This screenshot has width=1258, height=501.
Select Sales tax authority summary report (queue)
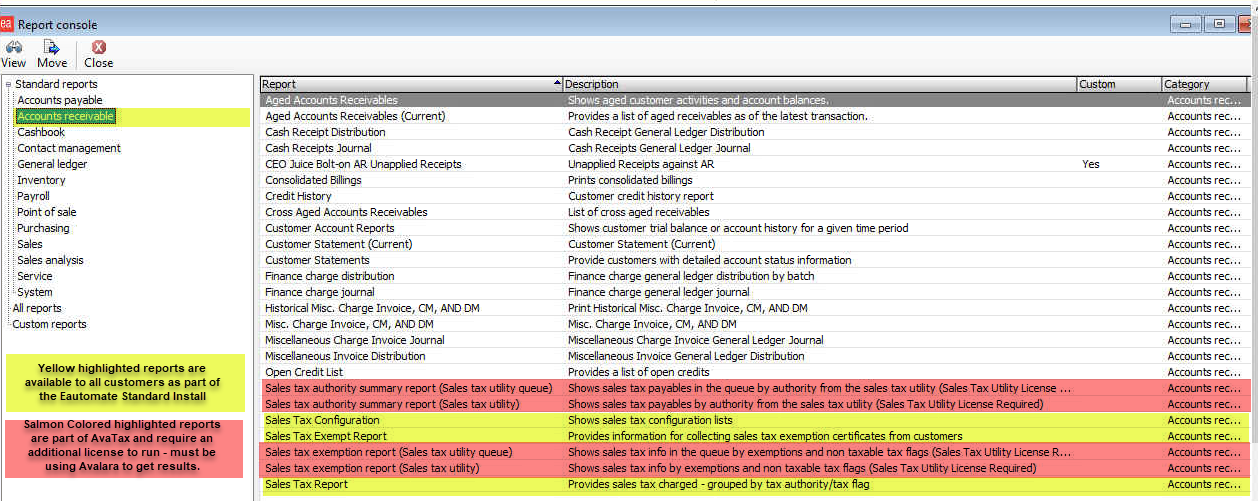tap(755, 388)
